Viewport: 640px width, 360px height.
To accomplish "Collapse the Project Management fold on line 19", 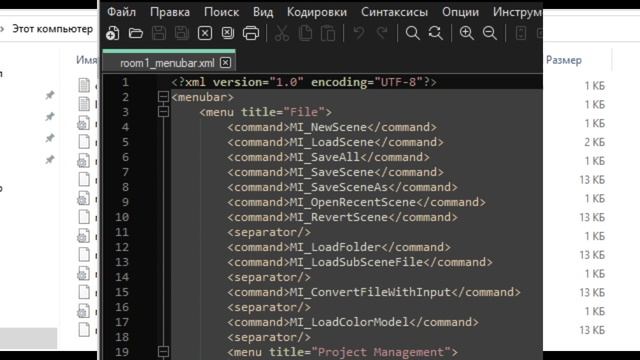I will pos(163,351).
